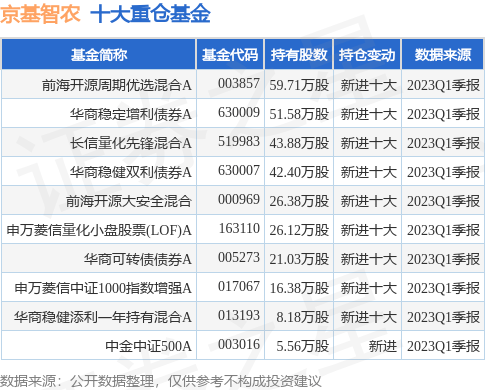Click fund code 003857
The image size is (485, 390).
[239, 83]
